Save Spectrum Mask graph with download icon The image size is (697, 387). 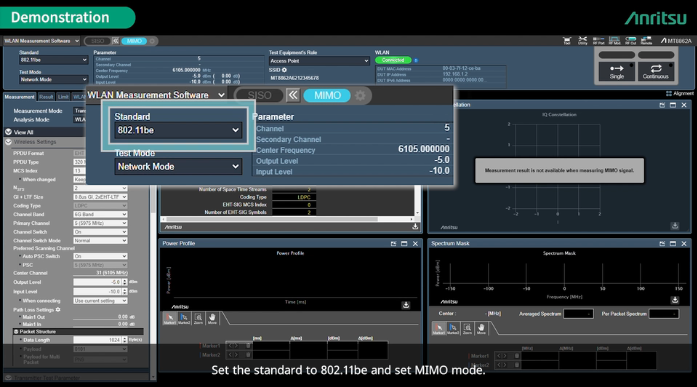coord(675,300)
